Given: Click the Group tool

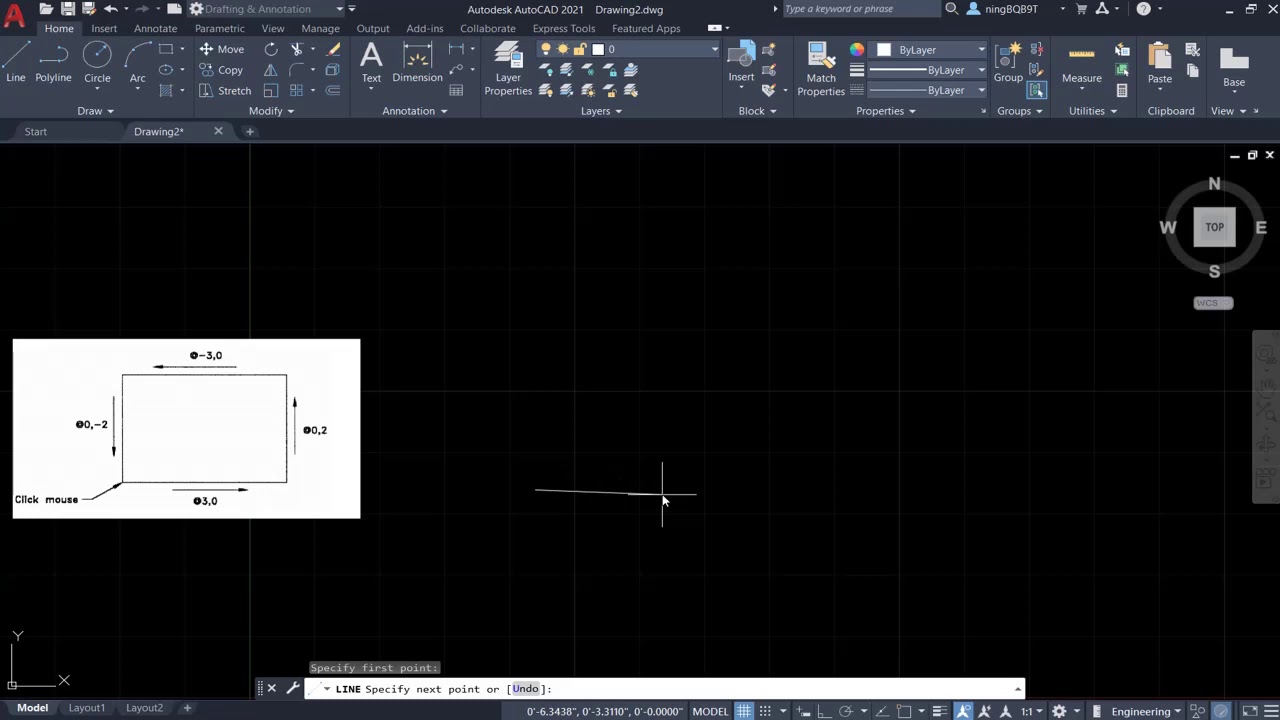Looking at the screenshot, I should (1008, 62).
